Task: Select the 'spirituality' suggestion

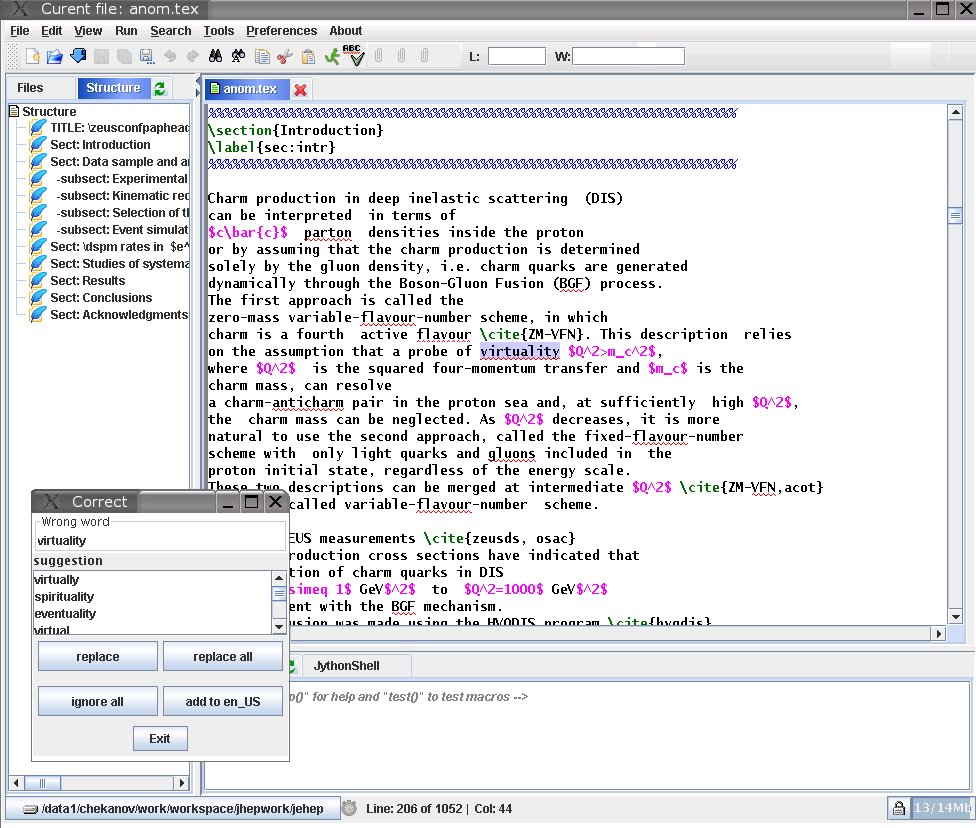Action: coord(64,597)
